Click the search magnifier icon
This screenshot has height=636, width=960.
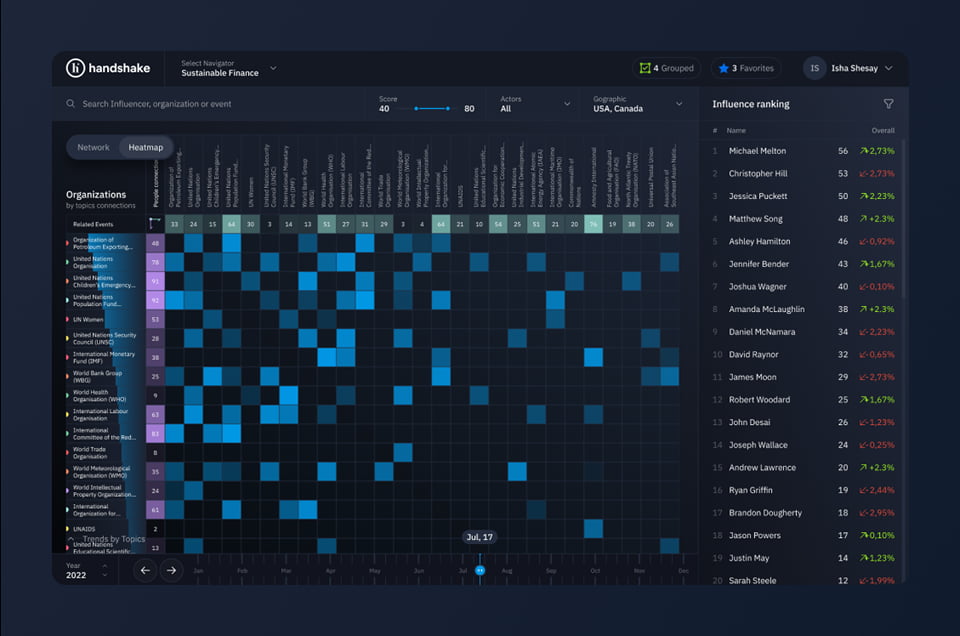coord(70,103)
